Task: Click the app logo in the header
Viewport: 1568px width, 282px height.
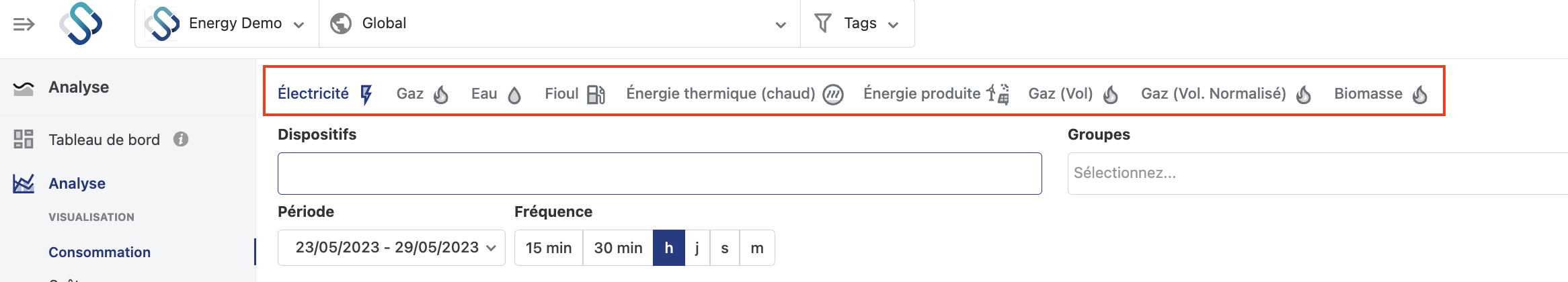Action: pos(81,24)
